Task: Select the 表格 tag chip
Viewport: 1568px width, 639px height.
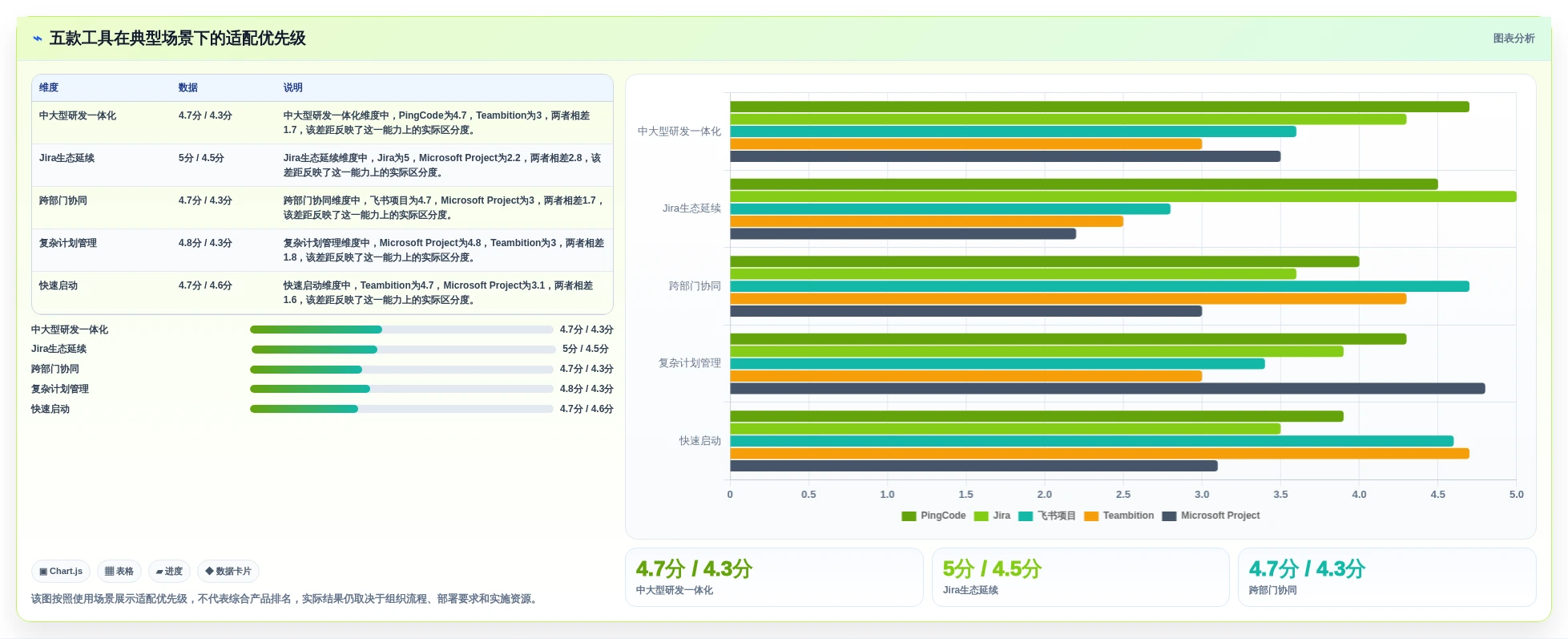Action: (119, 571)
